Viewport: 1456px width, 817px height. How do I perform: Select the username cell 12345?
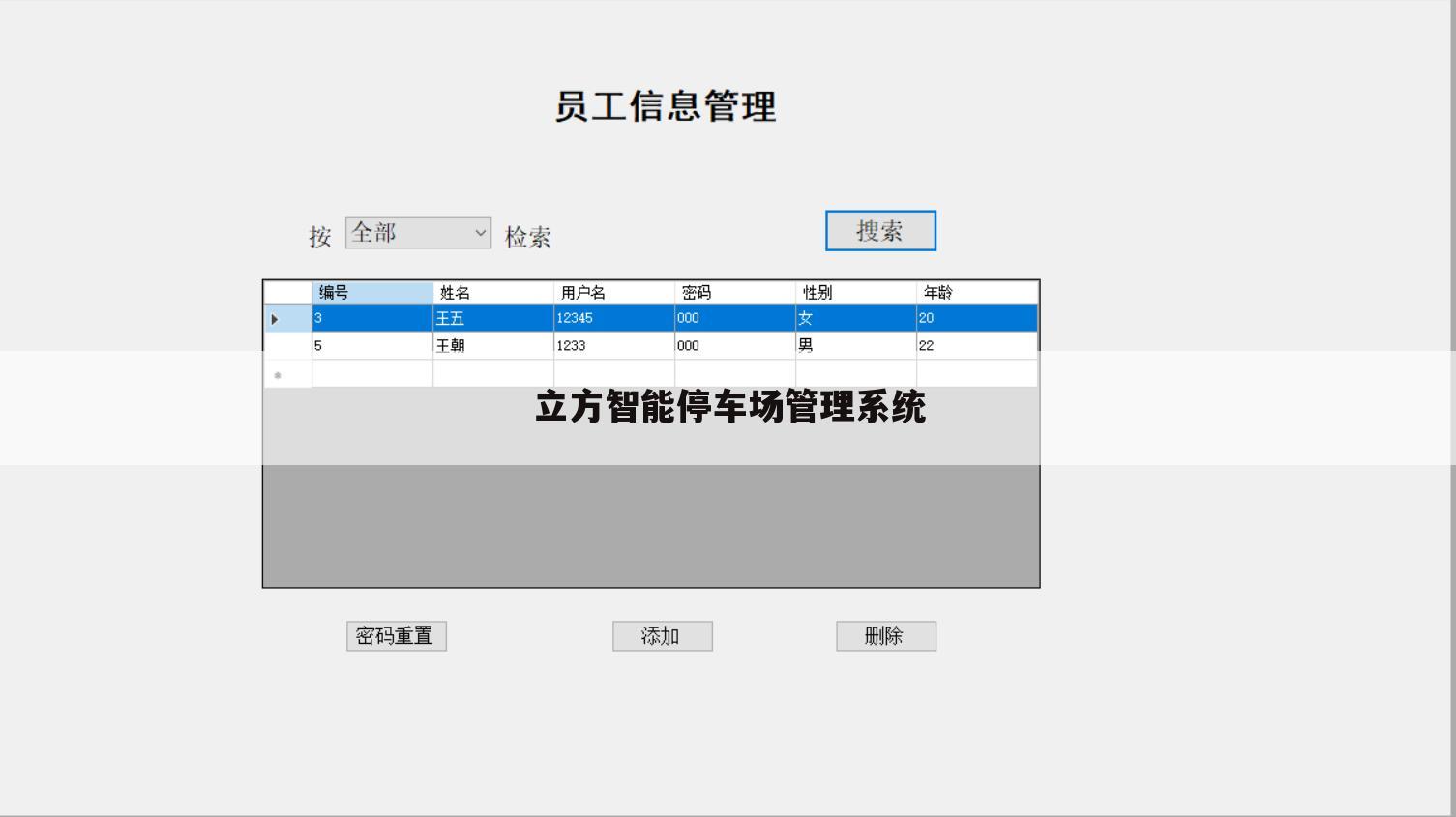click(614, 318)
